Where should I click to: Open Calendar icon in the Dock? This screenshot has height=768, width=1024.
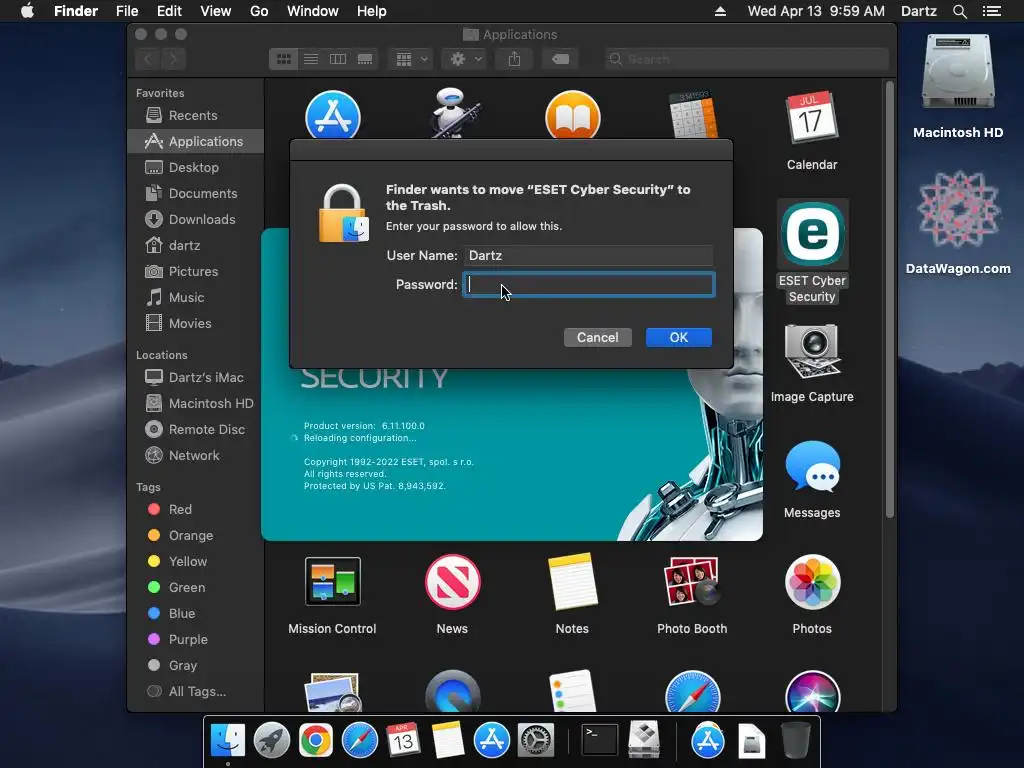coord(403,740)
